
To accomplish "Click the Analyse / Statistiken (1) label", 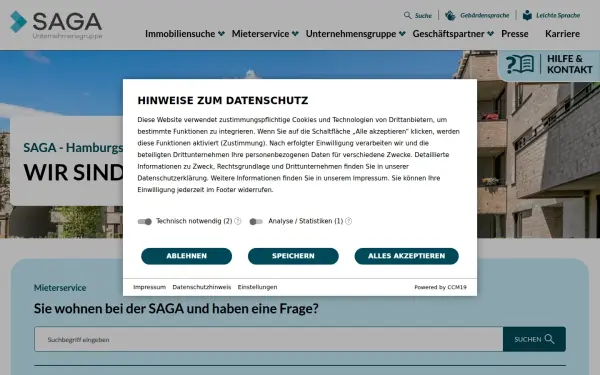I will (x=305, y=221).
